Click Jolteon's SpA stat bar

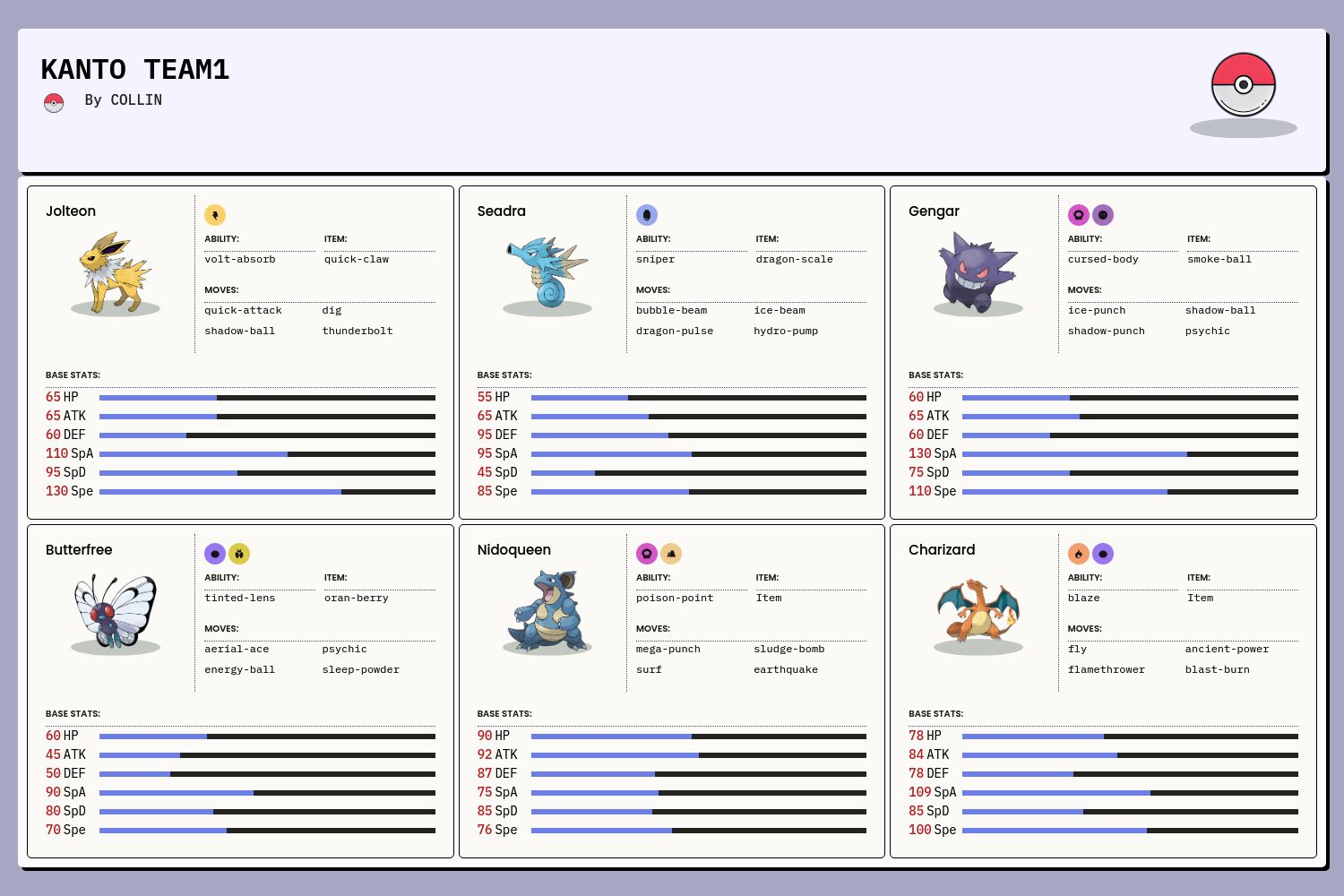(267, 454)
